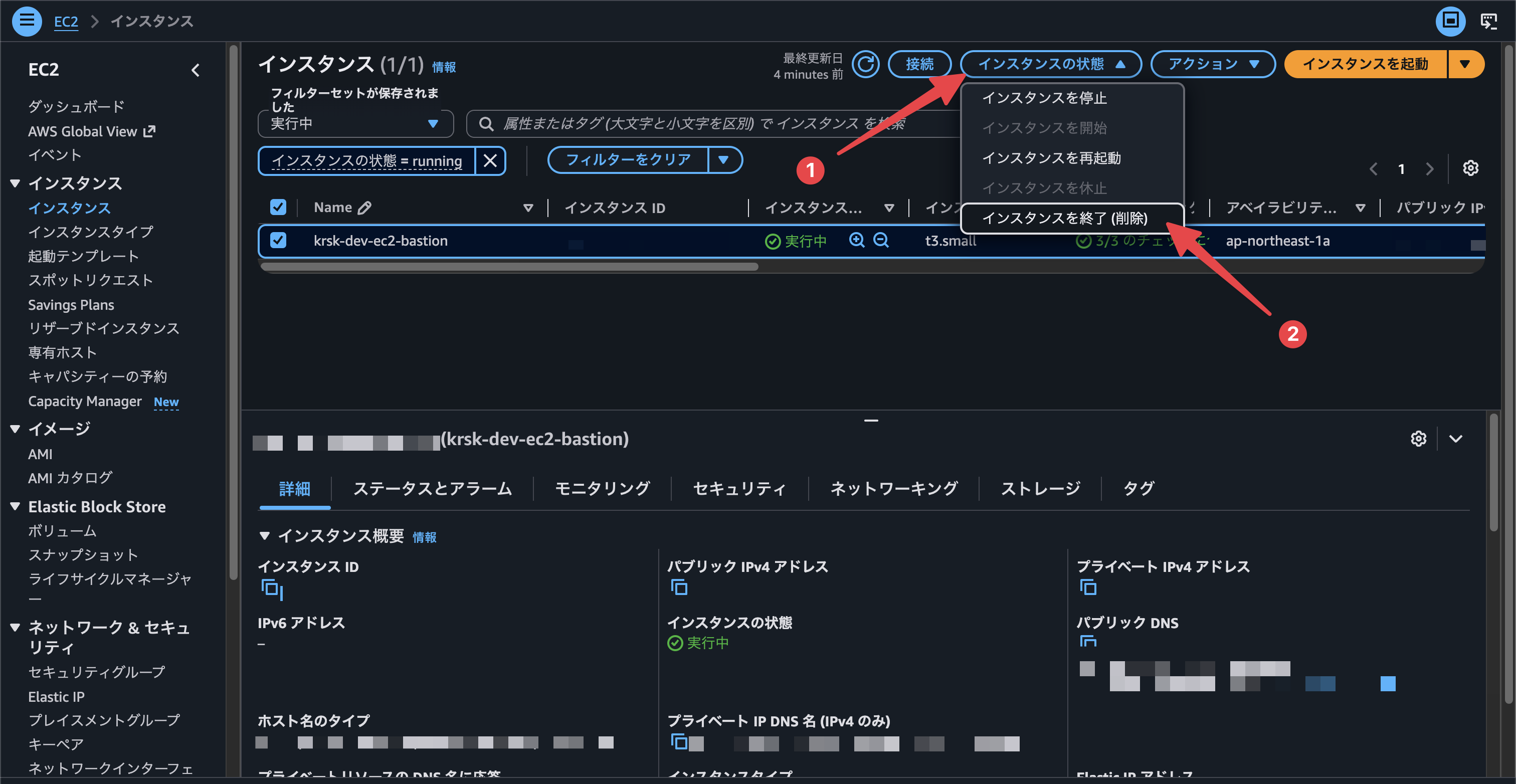Copy the instance ID
The width and height of the screenshot is (1516, 784).
[x=270, y=587]
